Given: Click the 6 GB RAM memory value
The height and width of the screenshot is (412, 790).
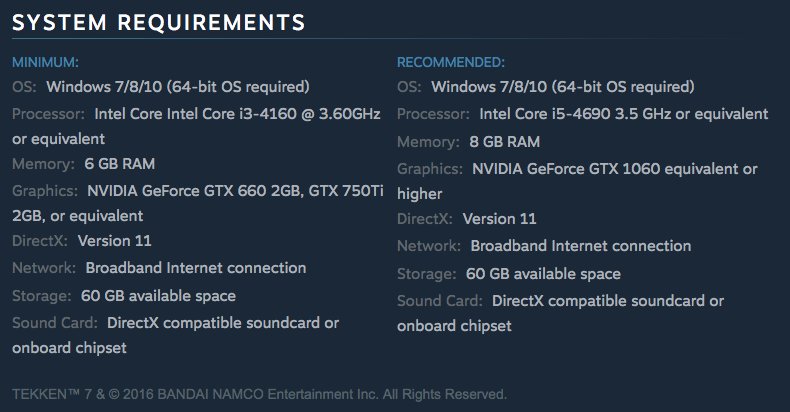Looking at the screenshot, I should (120, 164).
